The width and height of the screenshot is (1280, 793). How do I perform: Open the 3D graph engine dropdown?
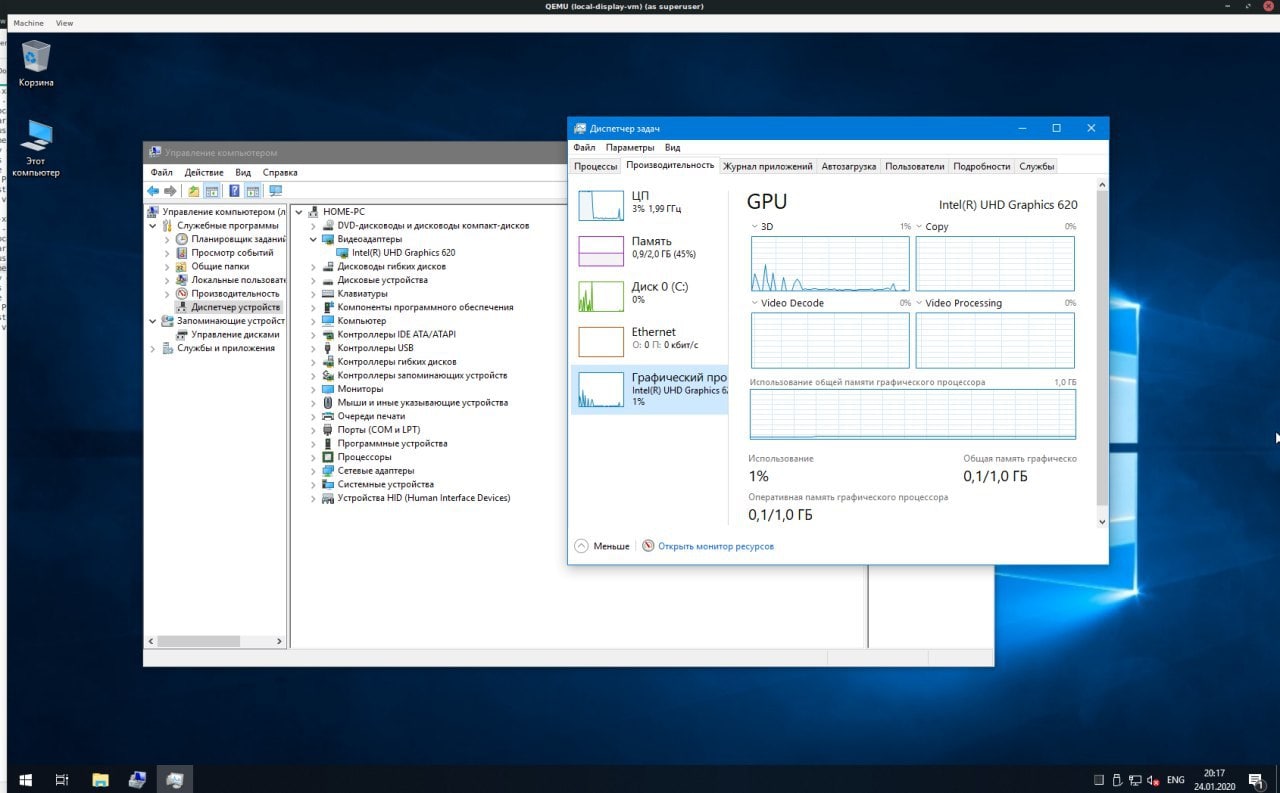[755, 227]
